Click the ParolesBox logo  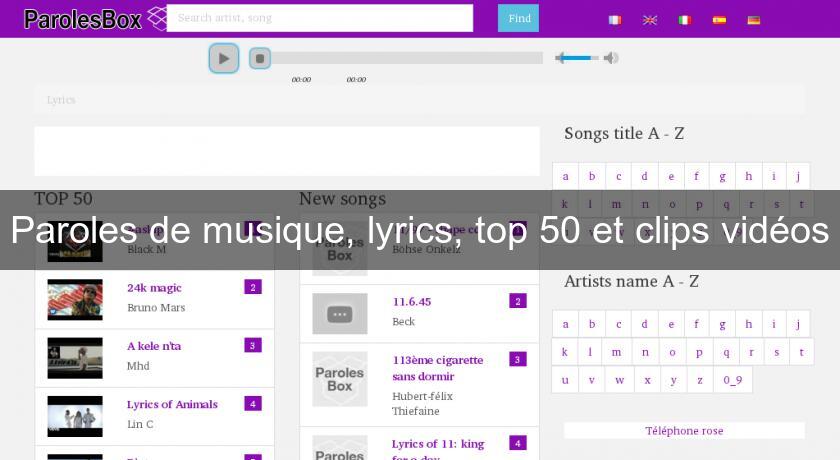coord(95,19)
